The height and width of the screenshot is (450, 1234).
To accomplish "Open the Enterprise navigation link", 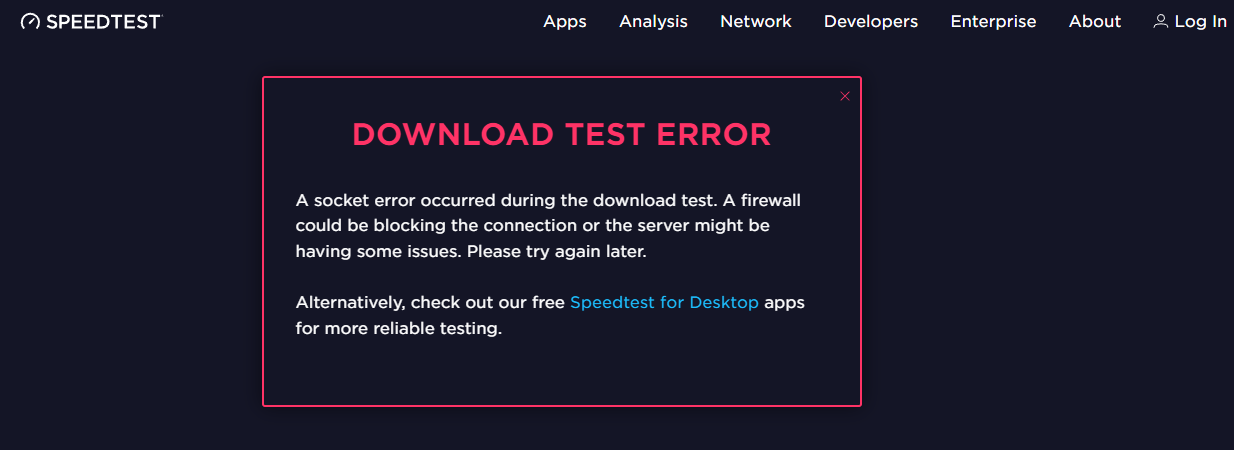I will (993, 21).
